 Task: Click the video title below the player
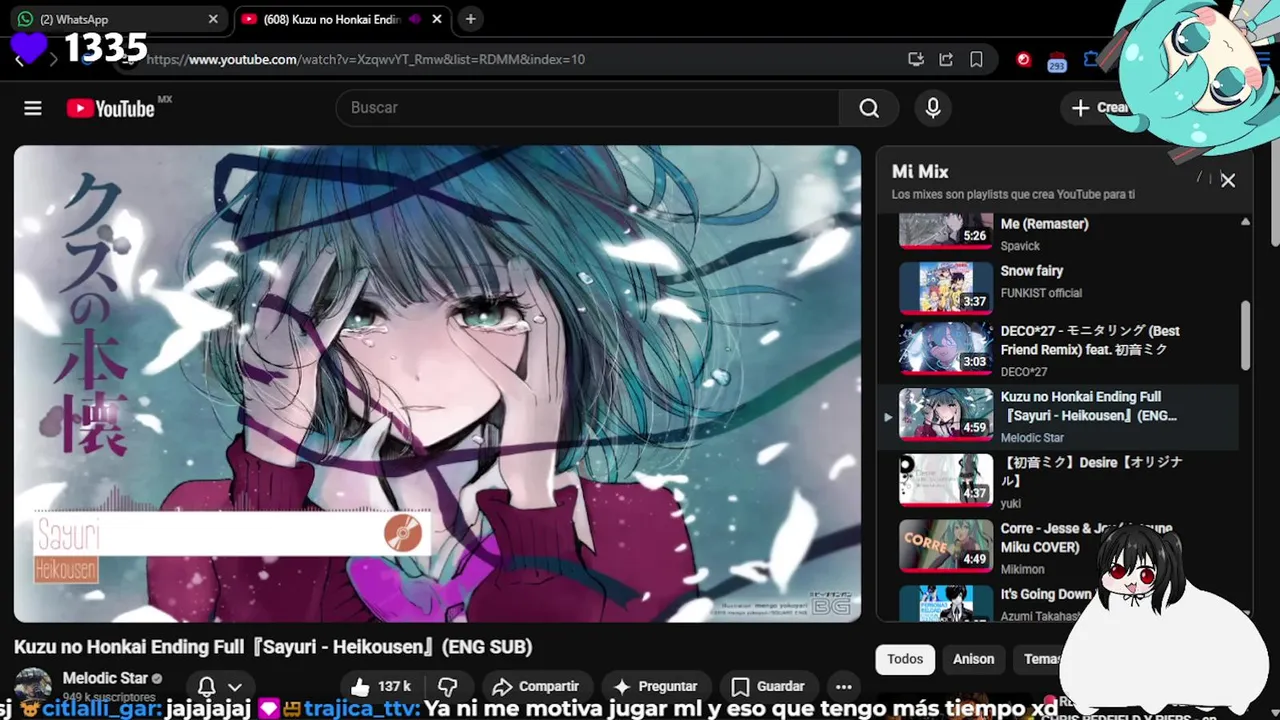[273, 647]
